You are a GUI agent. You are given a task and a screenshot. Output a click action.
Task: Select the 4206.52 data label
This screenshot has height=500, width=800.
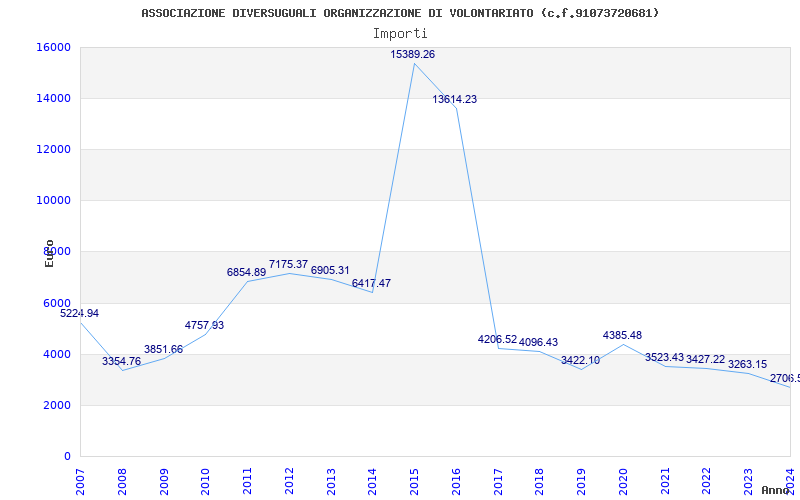pos(497,339)
